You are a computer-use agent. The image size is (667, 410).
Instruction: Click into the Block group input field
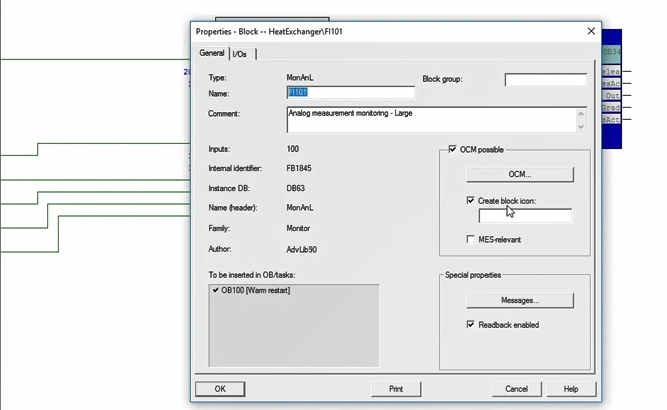(x=545, y=80)
